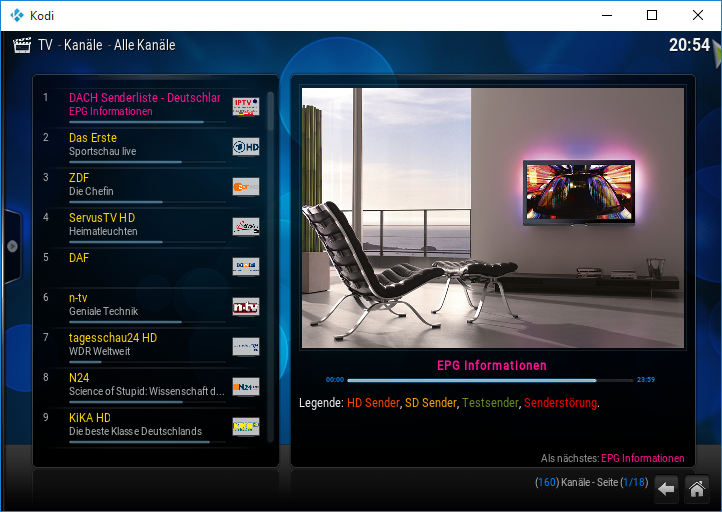Click the EPG progress bar under preview
Screen dimensions: 722x512
[490, 380]
